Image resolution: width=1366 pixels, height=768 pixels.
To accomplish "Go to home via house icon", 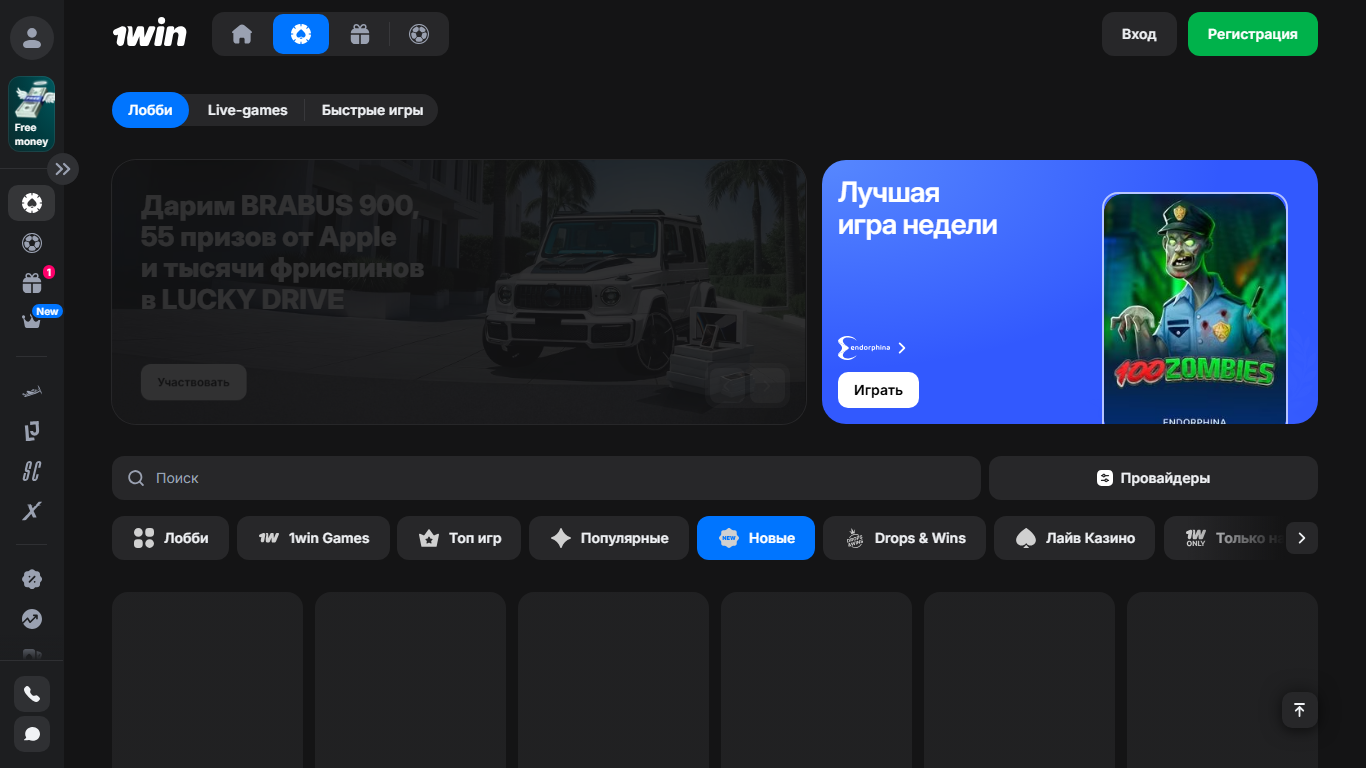I will click(x=242, y=34).
